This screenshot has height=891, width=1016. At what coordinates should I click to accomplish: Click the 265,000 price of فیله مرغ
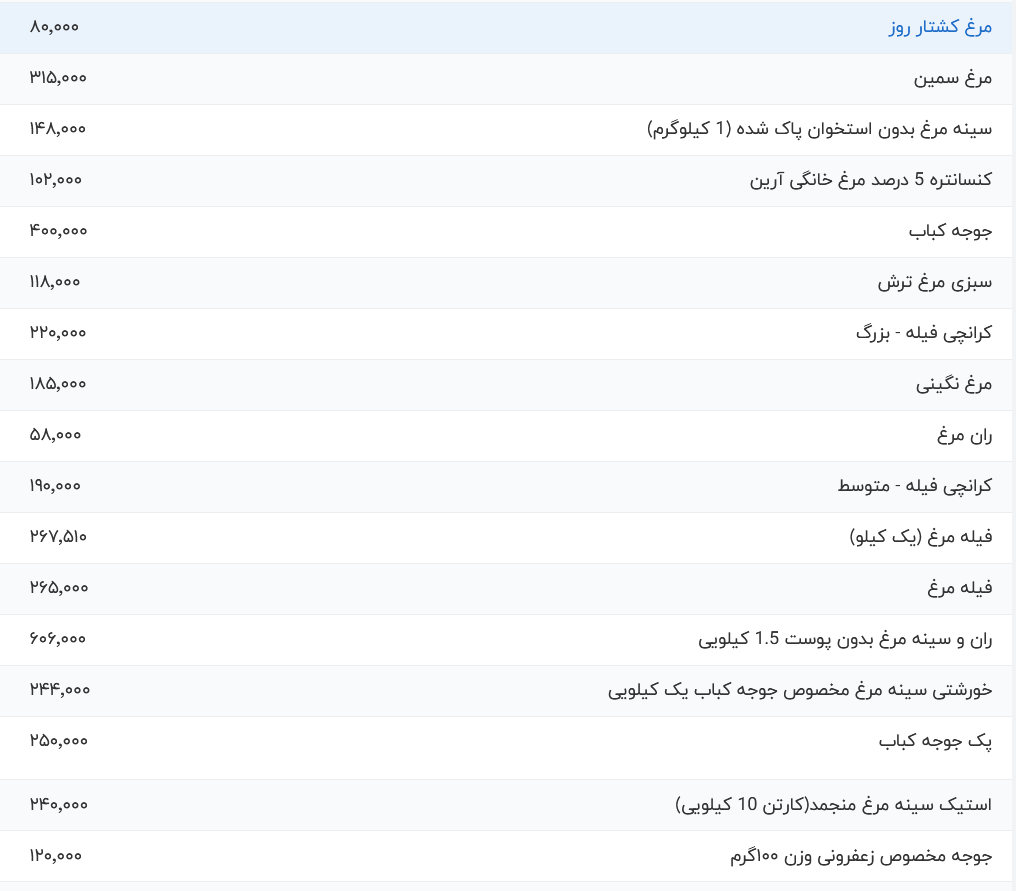coord(58,588)
